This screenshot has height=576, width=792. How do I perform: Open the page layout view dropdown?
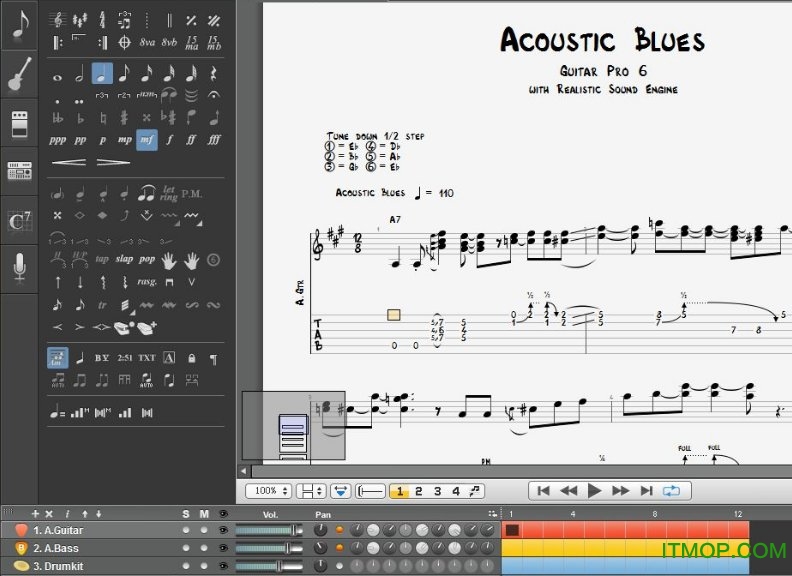(x=311, y=491)
